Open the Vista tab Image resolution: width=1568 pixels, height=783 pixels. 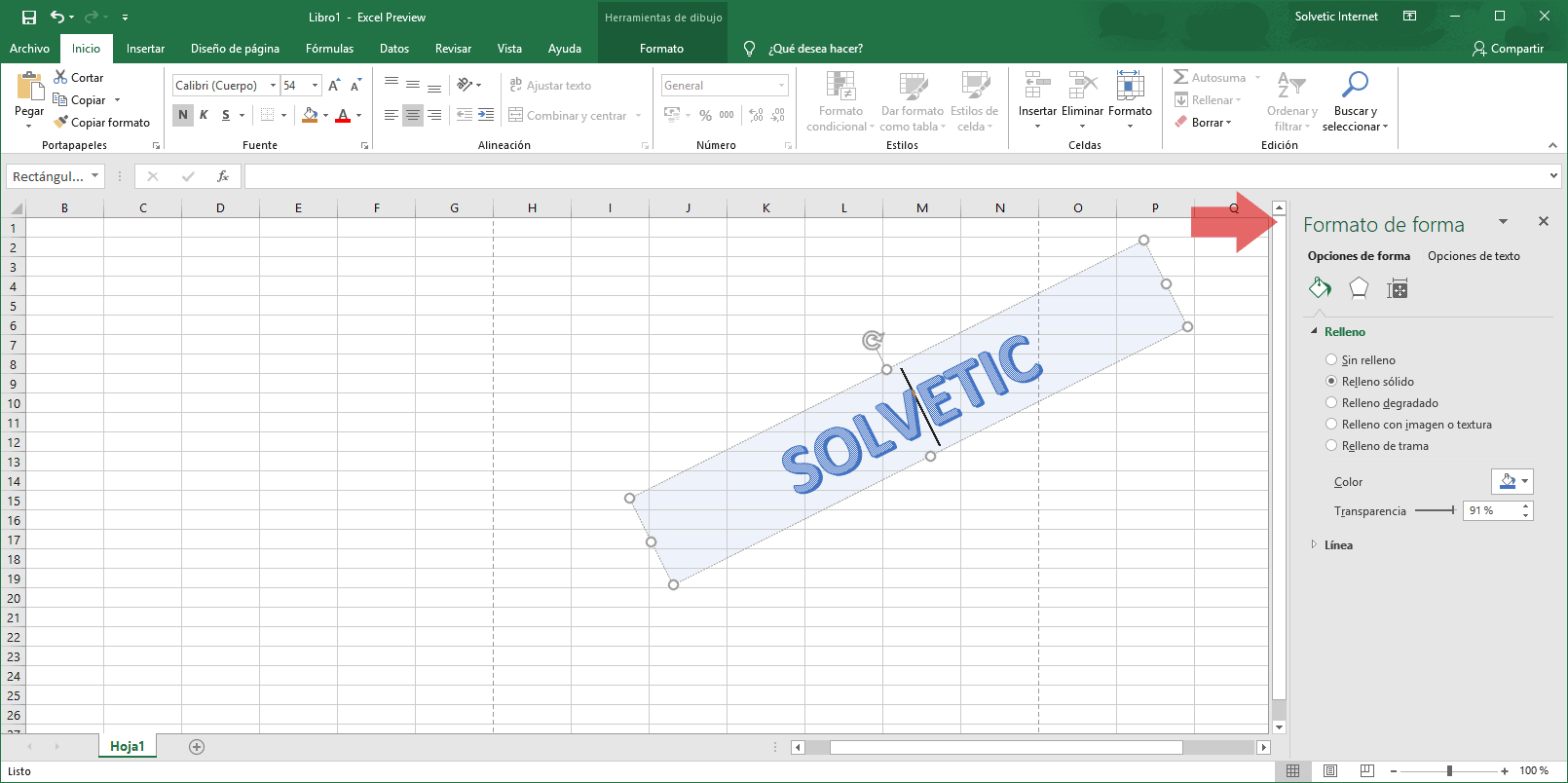pyautogui.click(x=509, y=49)
